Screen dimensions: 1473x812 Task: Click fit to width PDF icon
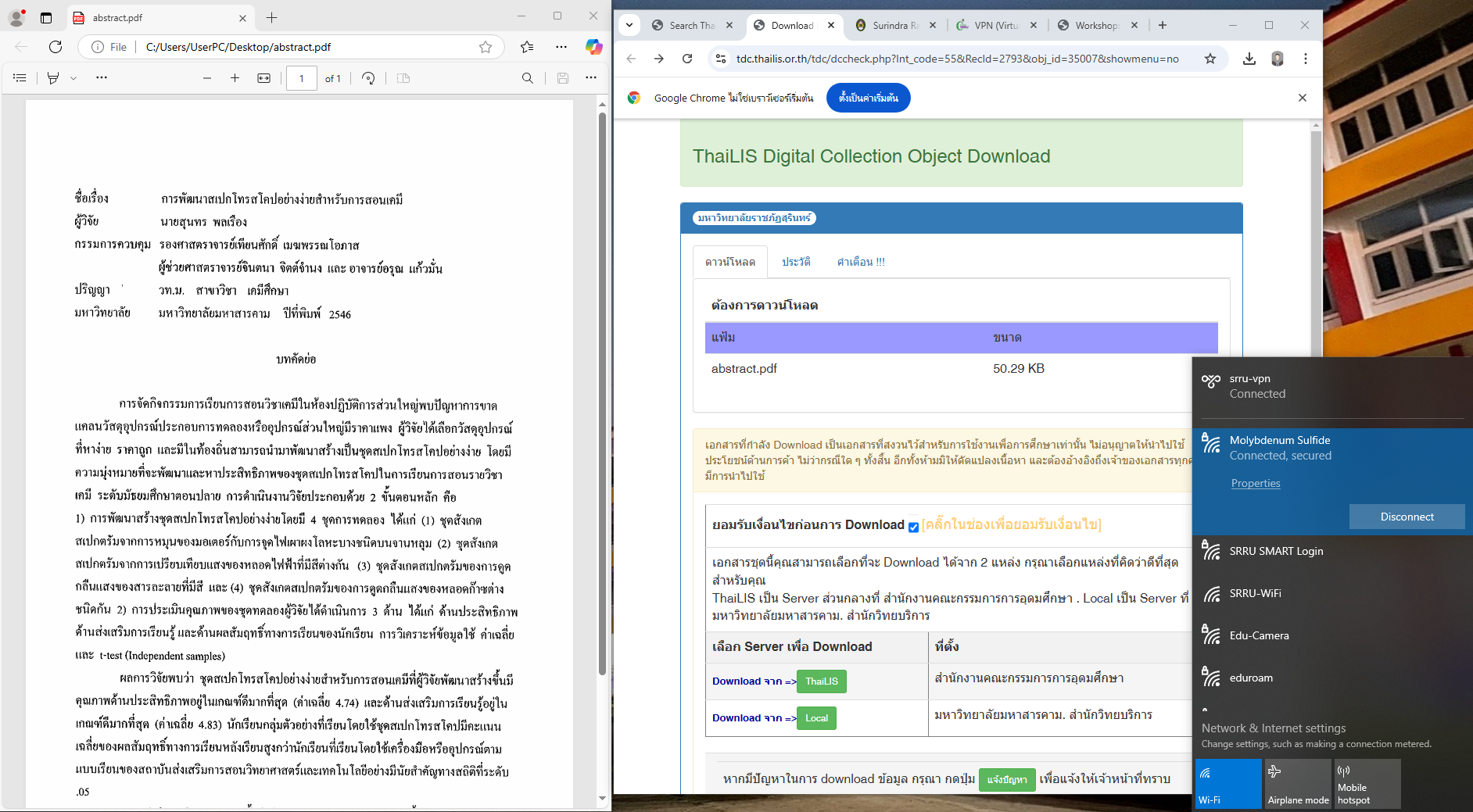click(x=264, y=78)
